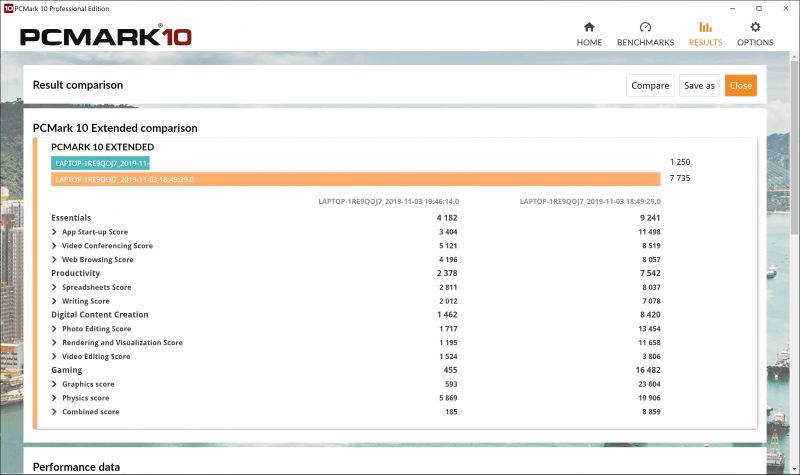Open the Benchmarks gauge icon
This screenshot has width=800, height=475.
pyautogui.click(x=645, y=27)
